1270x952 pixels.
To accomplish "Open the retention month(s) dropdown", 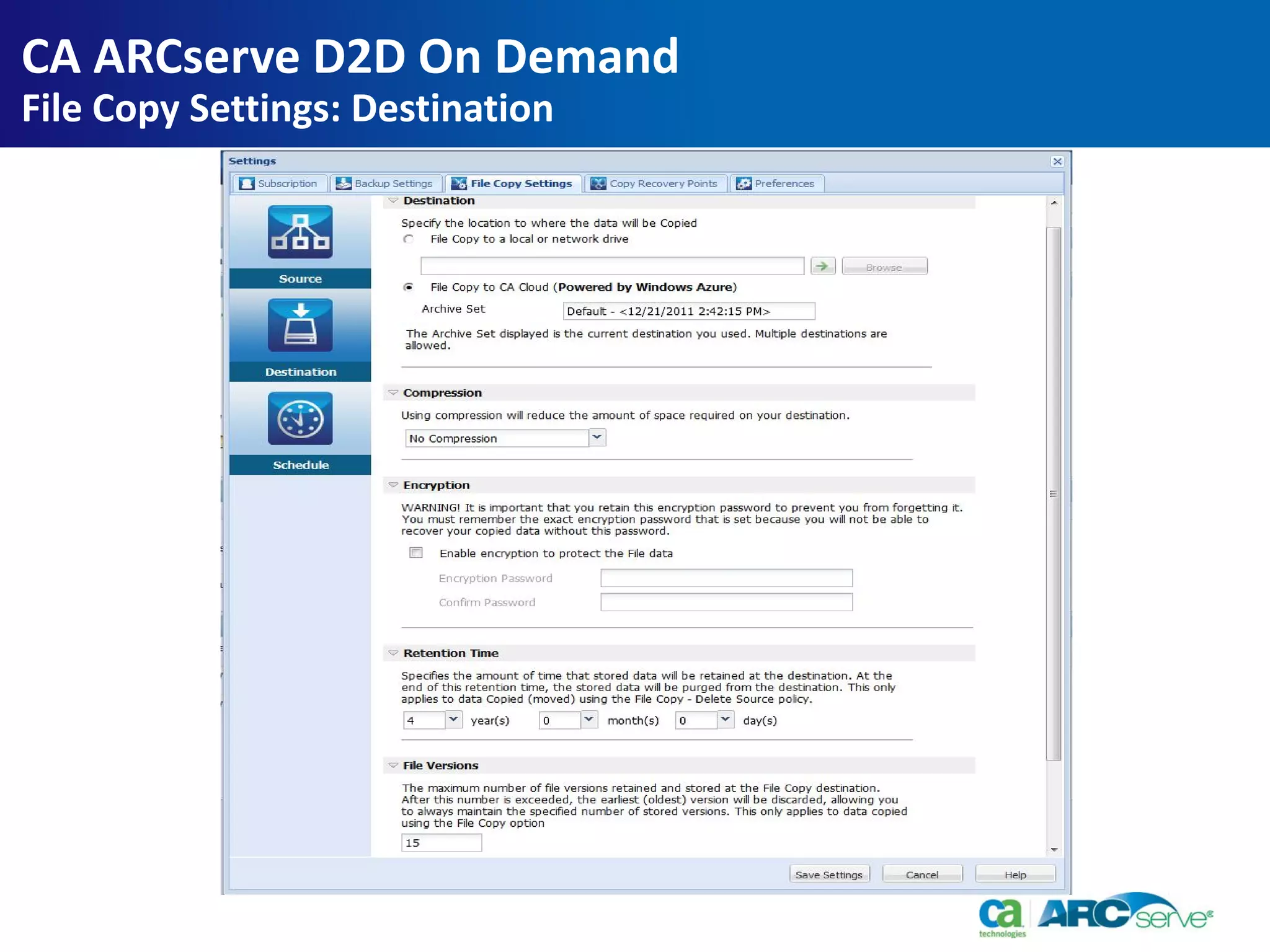I will tap(589, 720).
